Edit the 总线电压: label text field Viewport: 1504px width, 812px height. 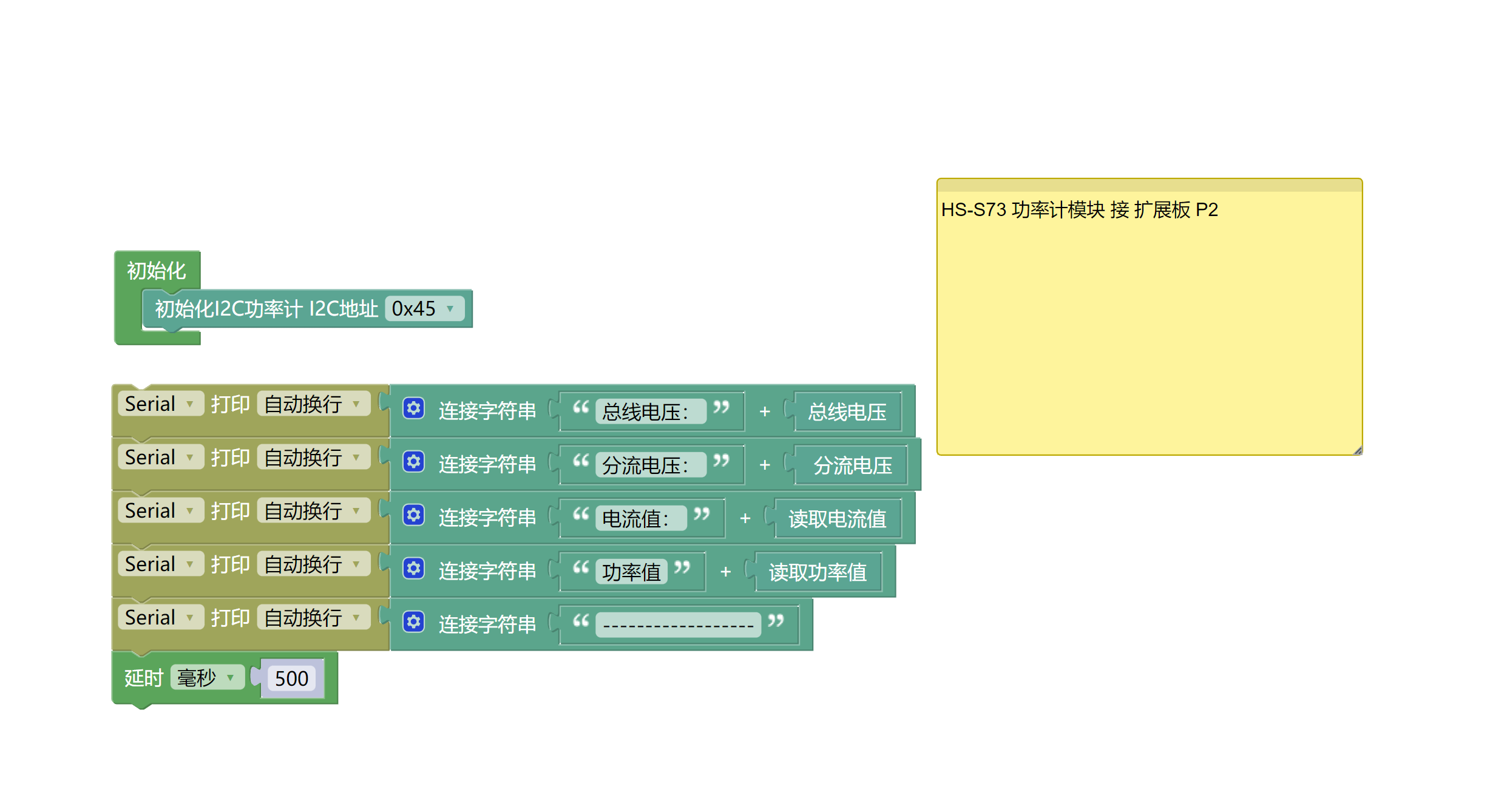coord(651,411)
